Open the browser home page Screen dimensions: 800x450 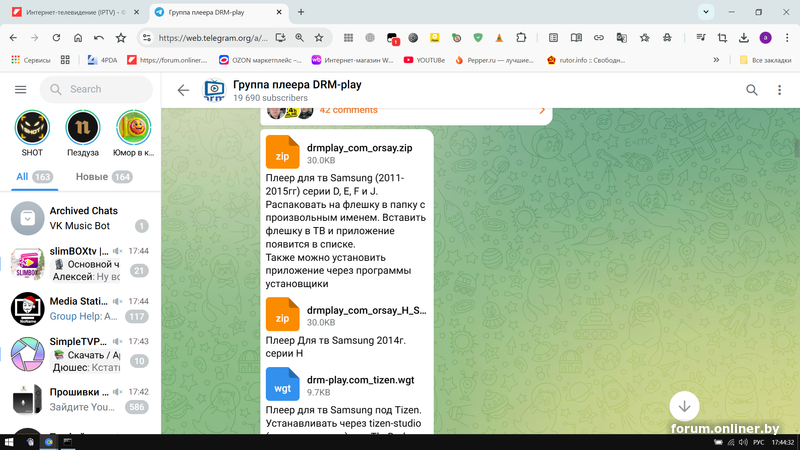pyautogui.click(x=78, y=38)
